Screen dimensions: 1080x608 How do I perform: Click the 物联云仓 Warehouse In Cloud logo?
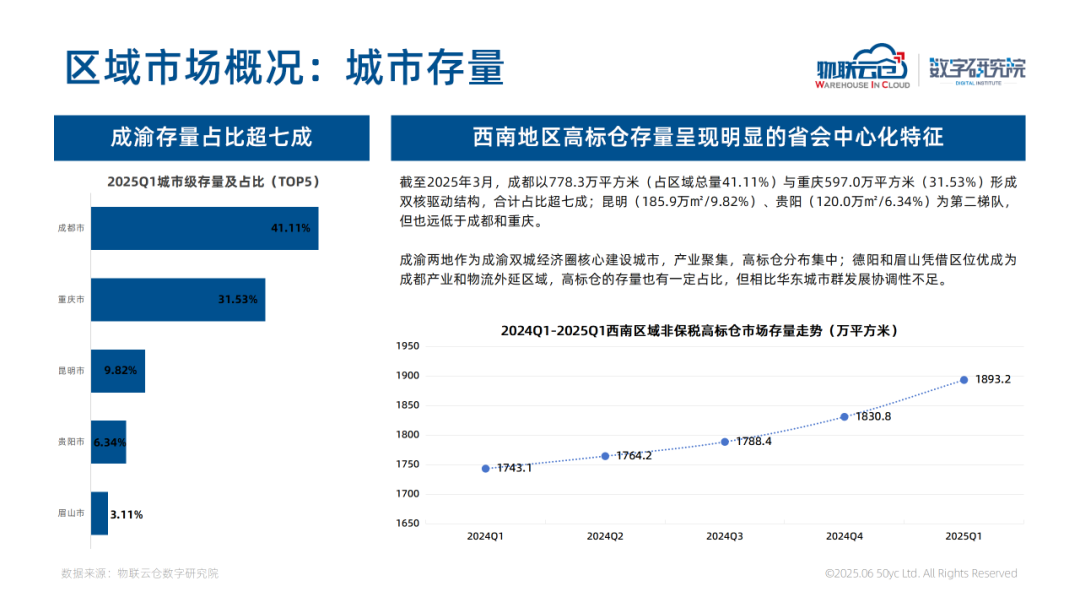862,67
